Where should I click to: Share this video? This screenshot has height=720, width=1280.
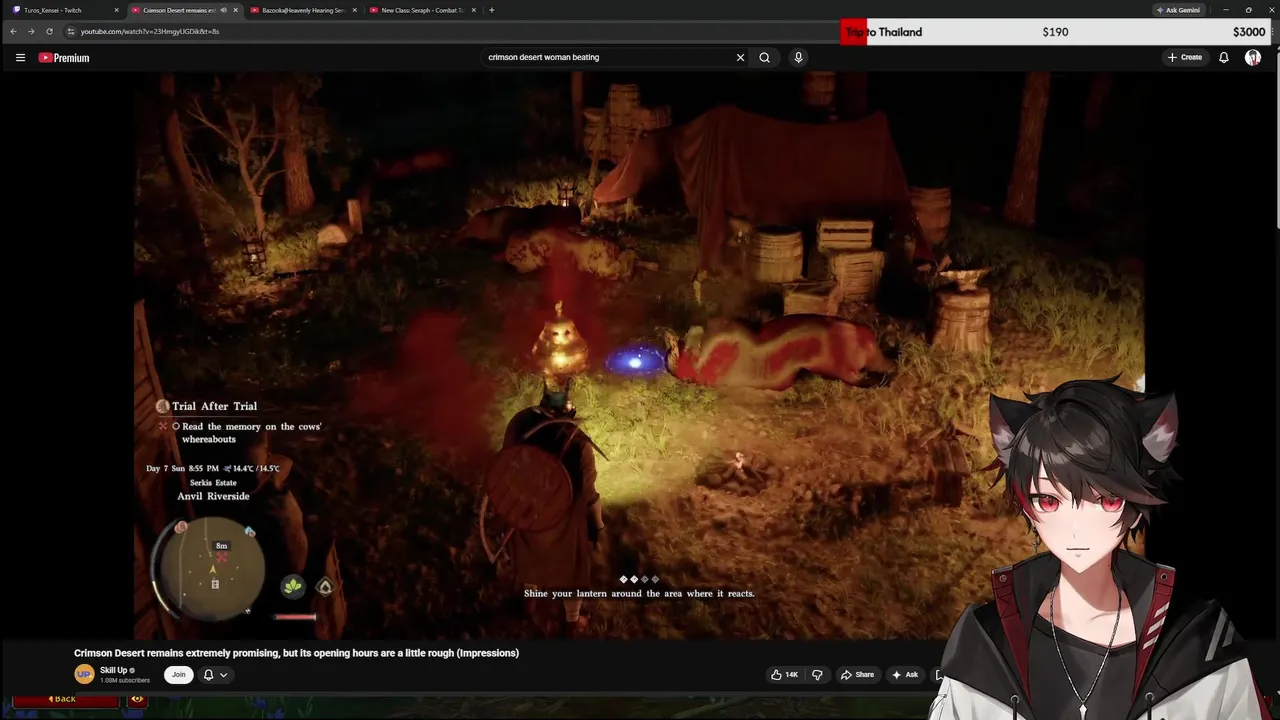pos(857,675)
